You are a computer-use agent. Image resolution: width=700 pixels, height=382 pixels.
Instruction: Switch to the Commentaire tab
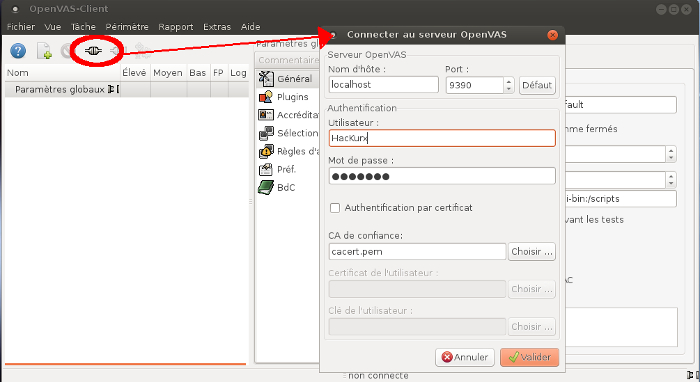288,60
